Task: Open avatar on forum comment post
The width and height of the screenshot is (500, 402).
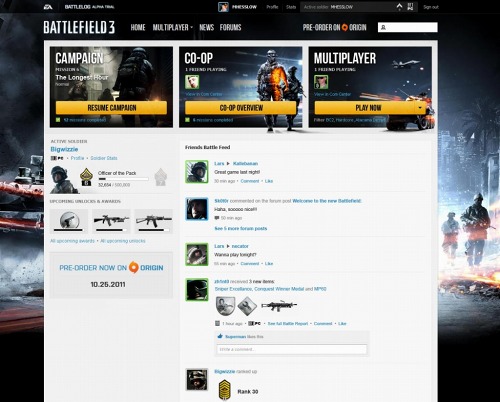Action: coord(197,209)
